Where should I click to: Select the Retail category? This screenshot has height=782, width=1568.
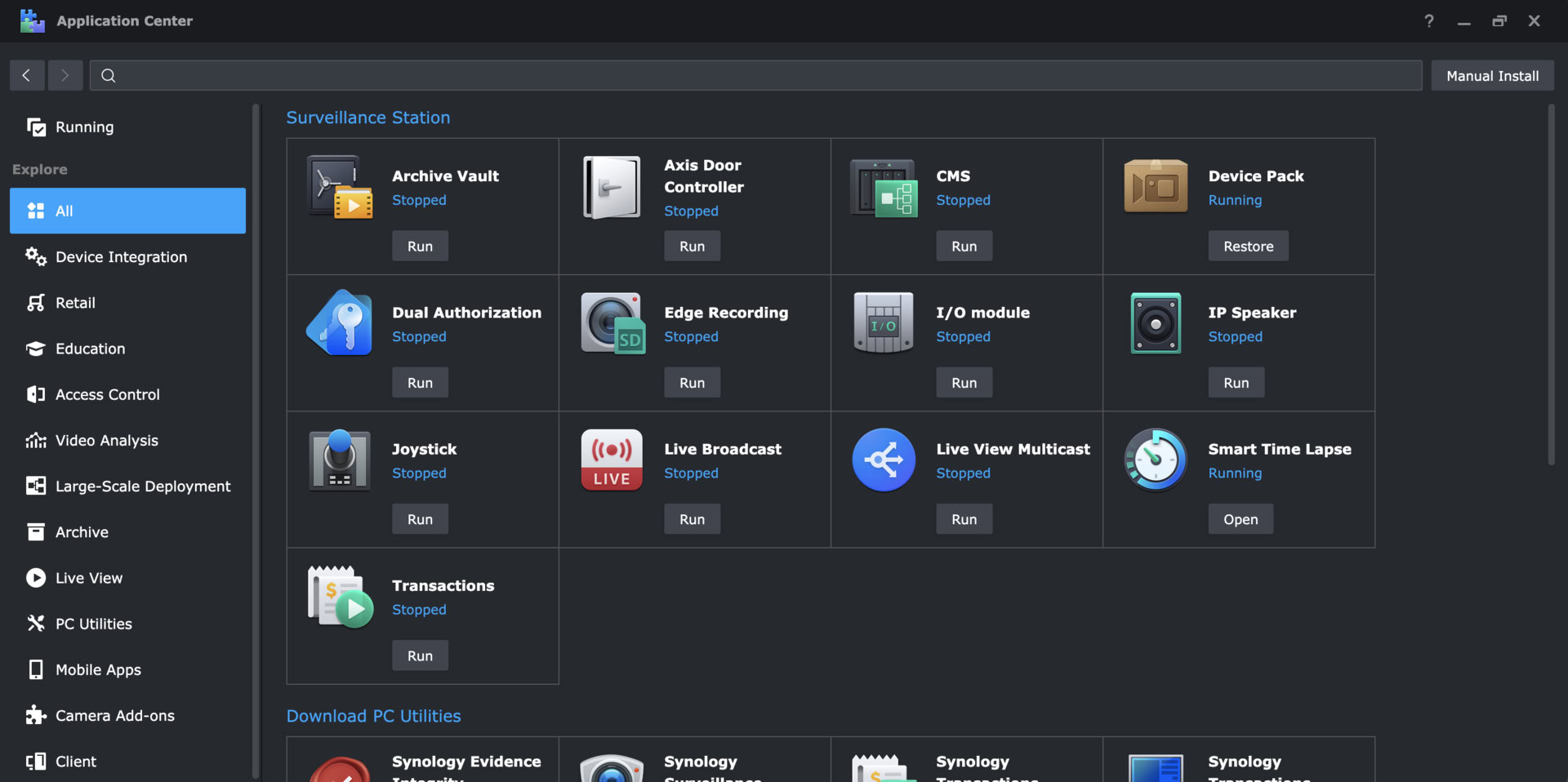pyautogui.click(x=127, y=302)
